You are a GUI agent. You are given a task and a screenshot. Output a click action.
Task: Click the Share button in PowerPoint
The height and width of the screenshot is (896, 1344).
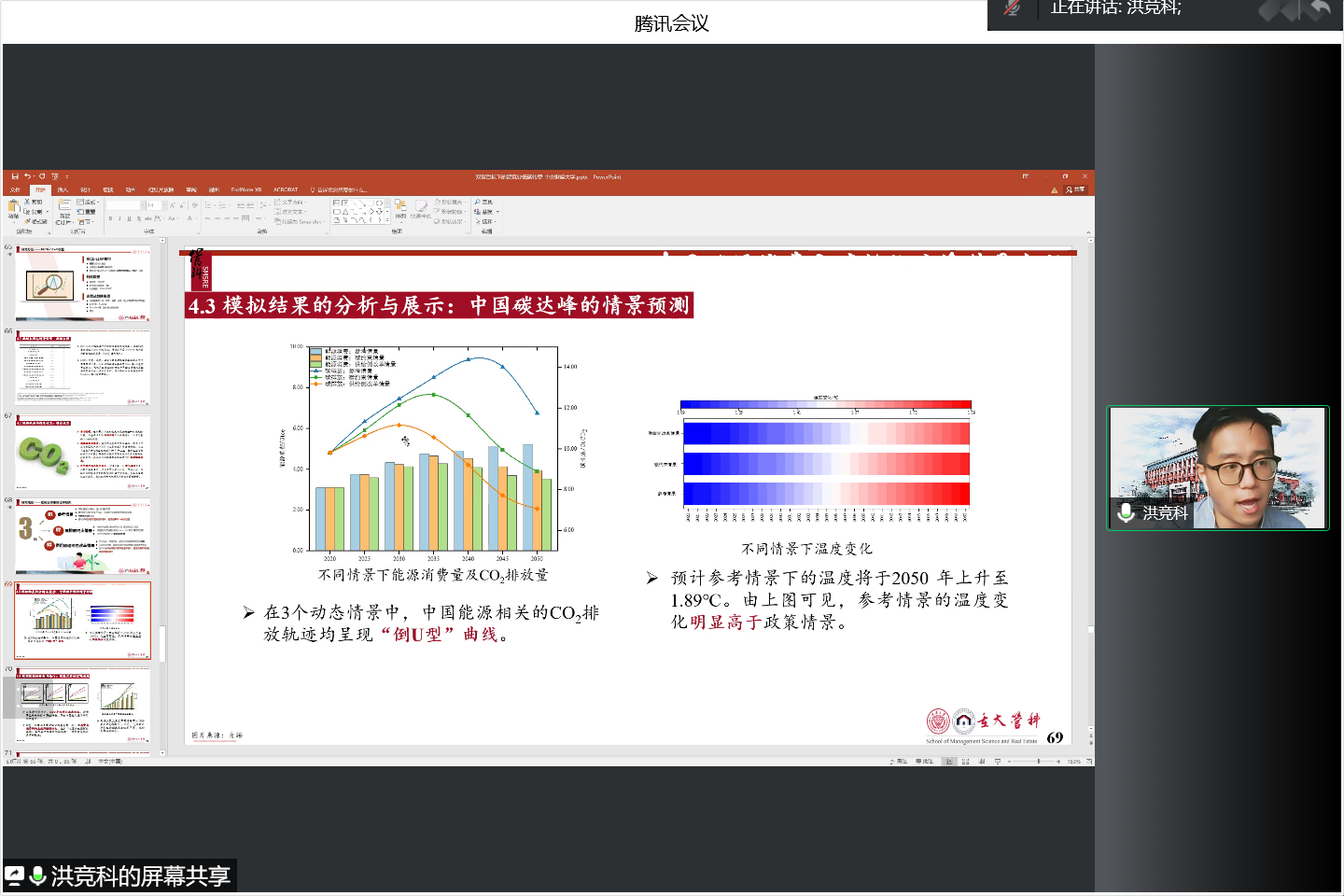tap(1076, 189)
